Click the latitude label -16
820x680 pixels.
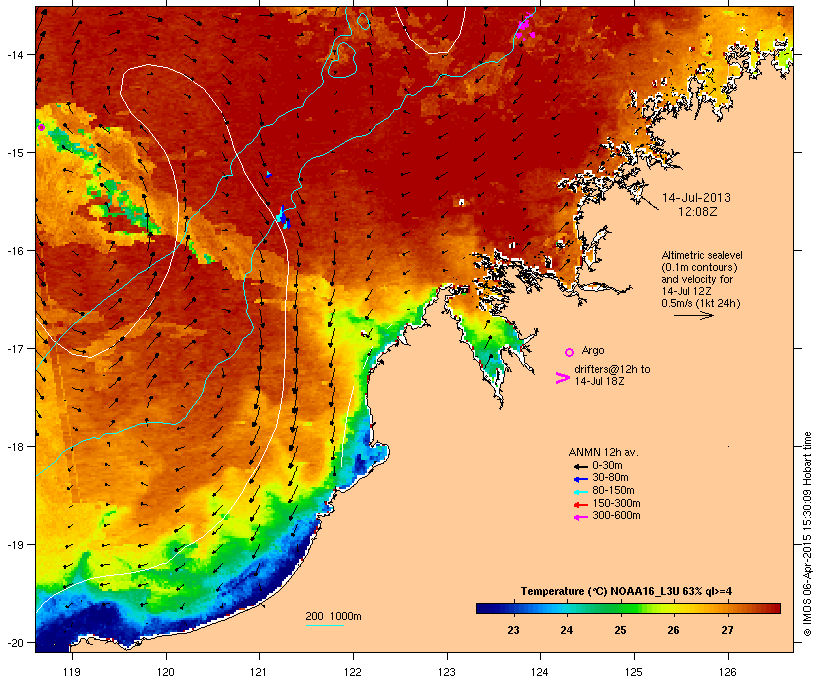[x=14, y=251]
